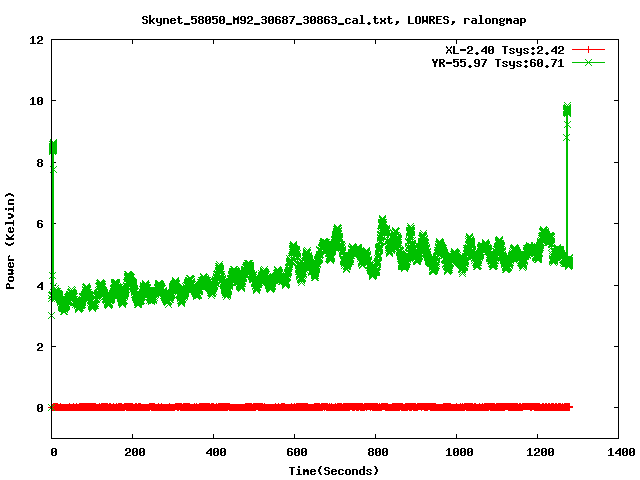
Task: Click y-axis tick label 4
Action: (40, 285)
